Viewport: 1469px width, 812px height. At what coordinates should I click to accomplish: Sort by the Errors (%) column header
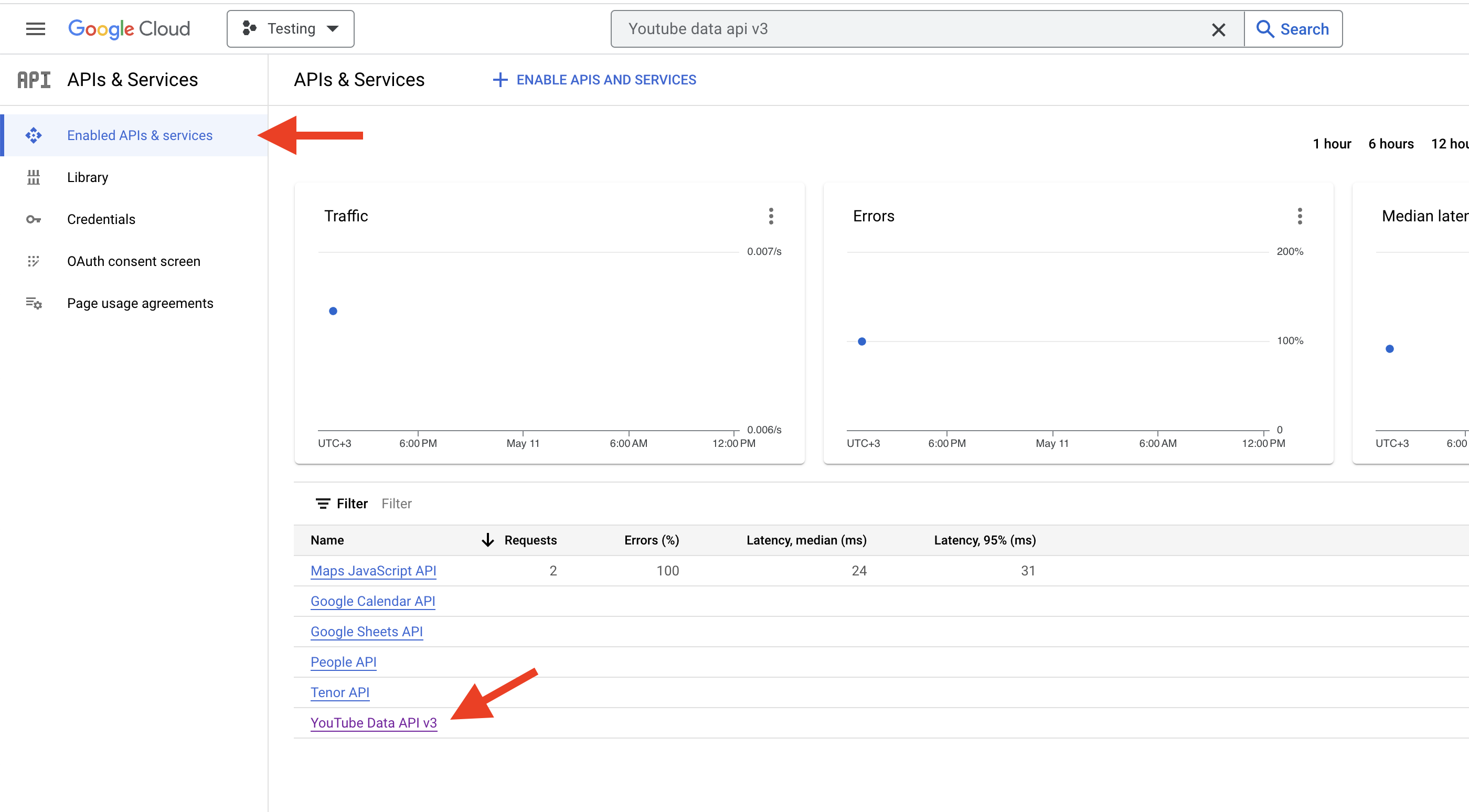pyautogui.click(x=651, y=540)
